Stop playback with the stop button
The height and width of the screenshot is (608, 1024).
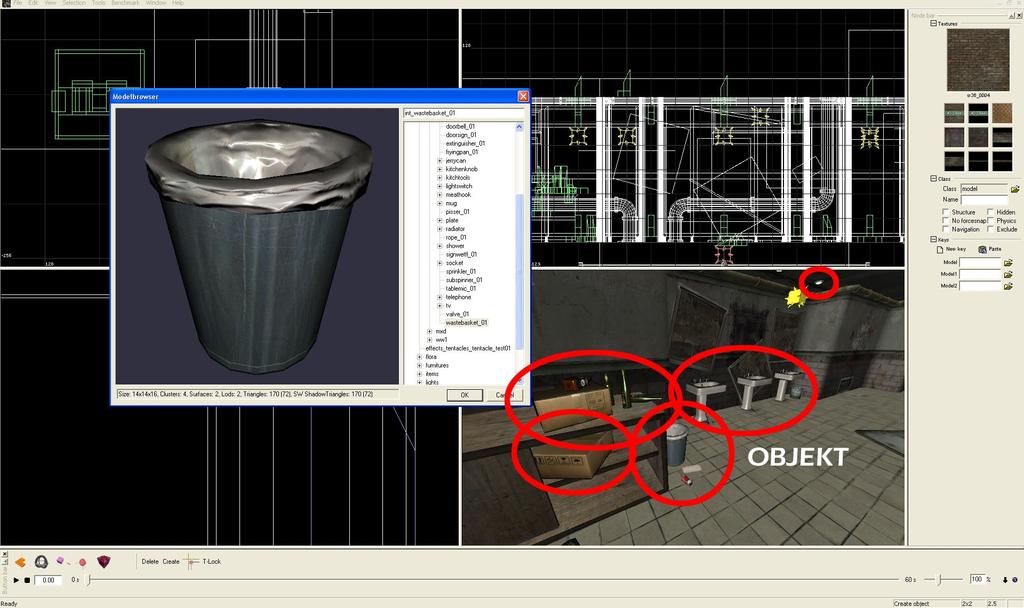pyautogui.click(x=27, y=580)
